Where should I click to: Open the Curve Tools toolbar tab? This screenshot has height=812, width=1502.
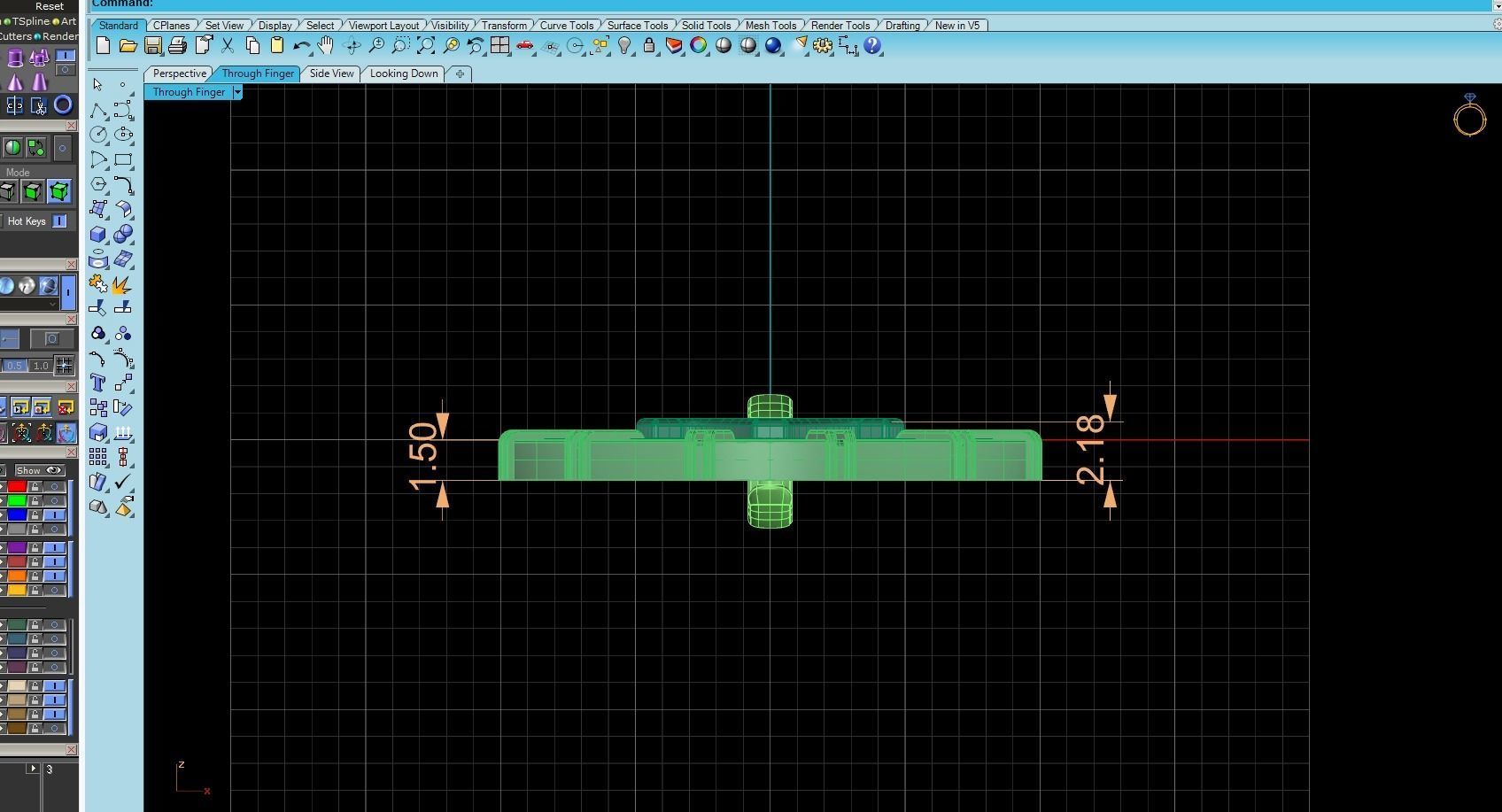[567, 26]
